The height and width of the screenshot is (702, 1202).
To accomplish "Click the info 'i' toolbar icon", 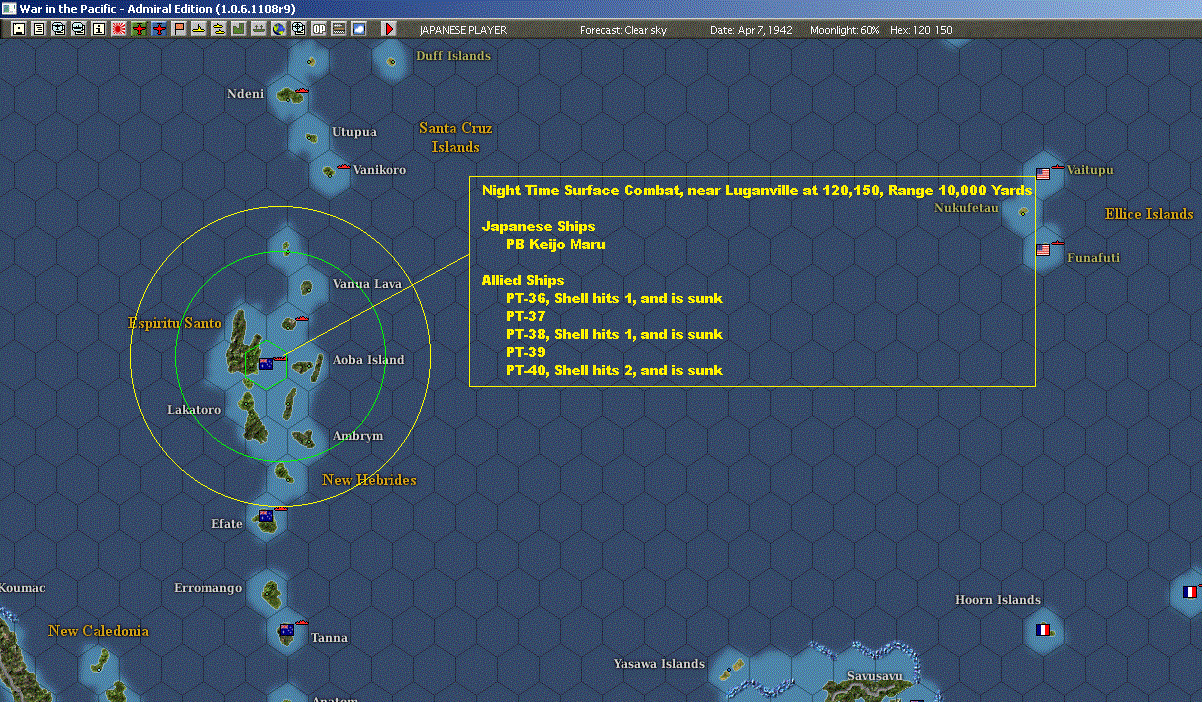I will 99,29.
